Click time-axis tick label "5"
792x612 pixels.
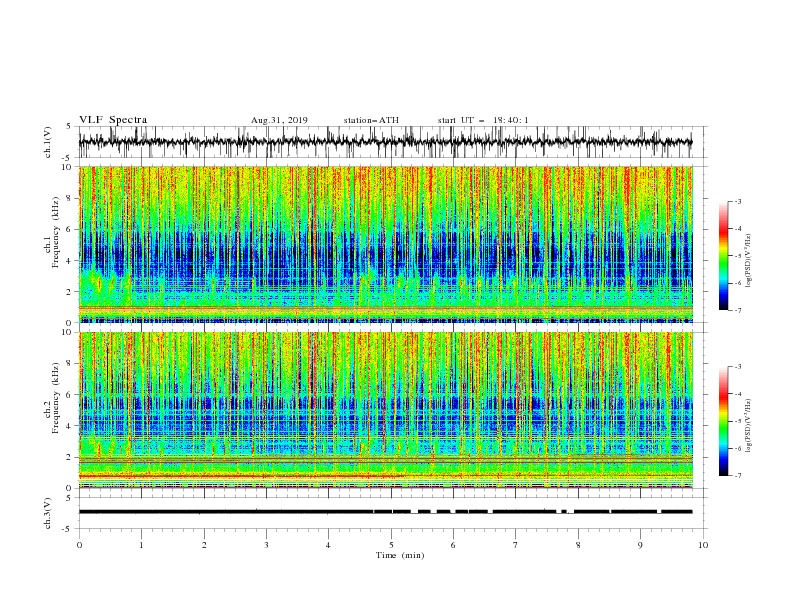[x=391, y=545]
